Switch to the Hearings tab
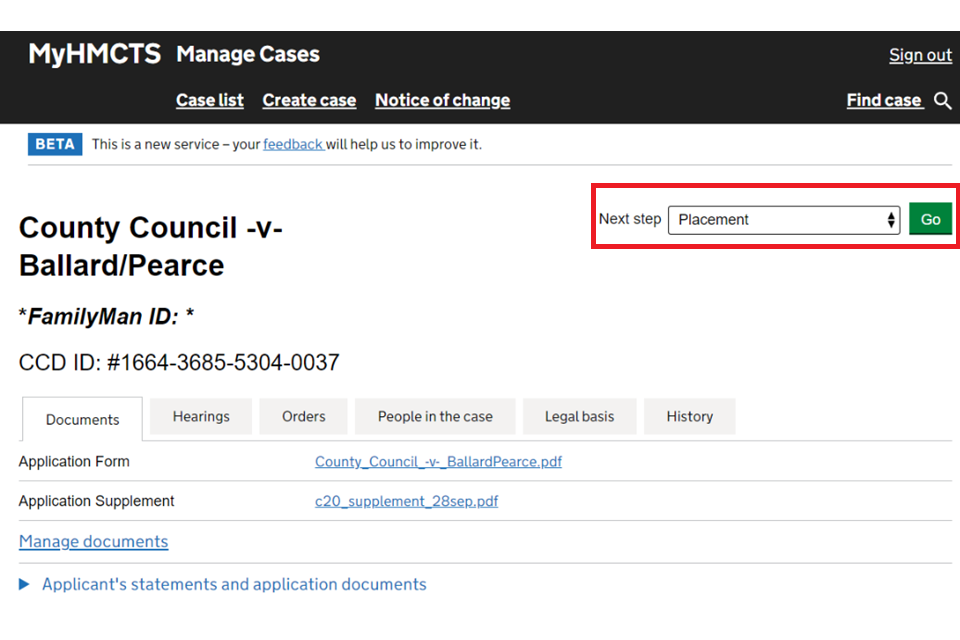The width and height of the screenshot is (960, 640). click(x=201, y=417)
